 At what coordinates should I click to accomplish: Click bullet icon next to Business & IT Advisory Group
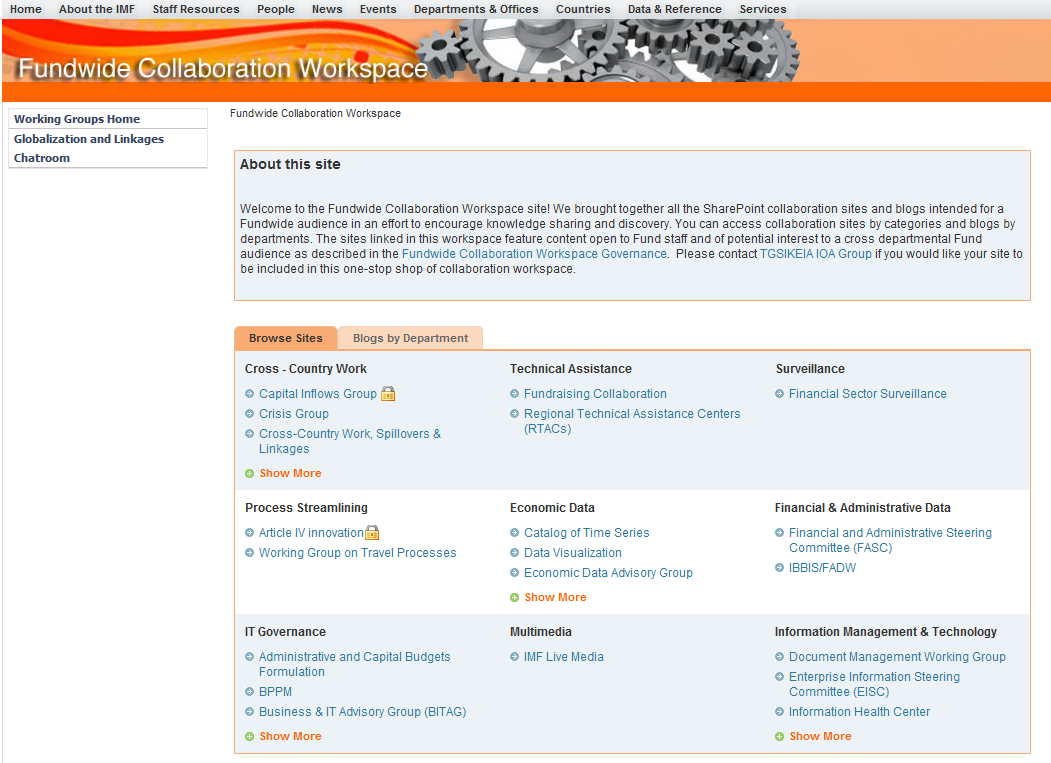coord(249,711)
